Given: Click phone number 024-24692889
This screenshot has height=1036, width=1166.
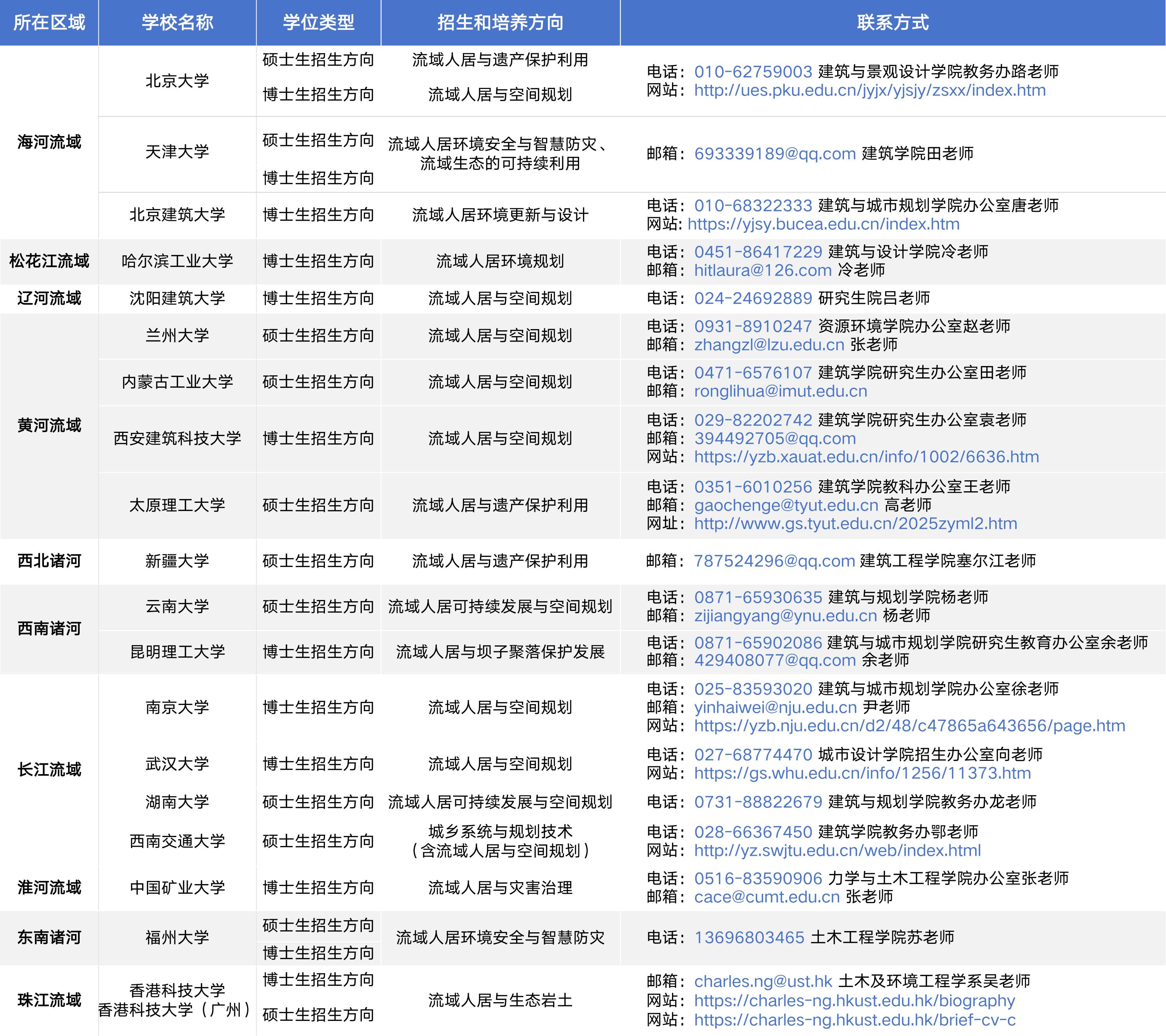Looking at the screenshot, I should click(753, 298).
